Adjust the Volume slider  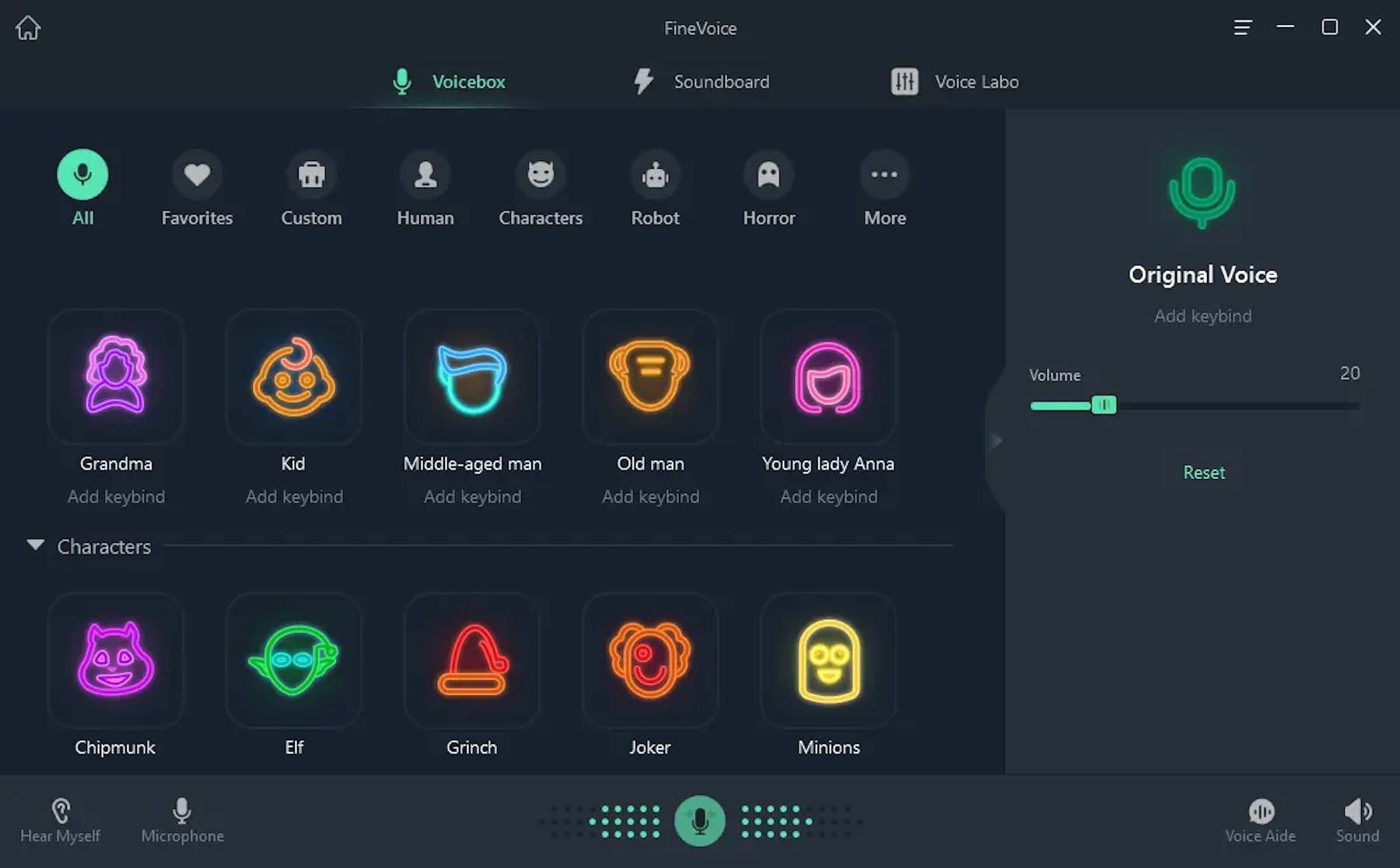coord(1104,405)
